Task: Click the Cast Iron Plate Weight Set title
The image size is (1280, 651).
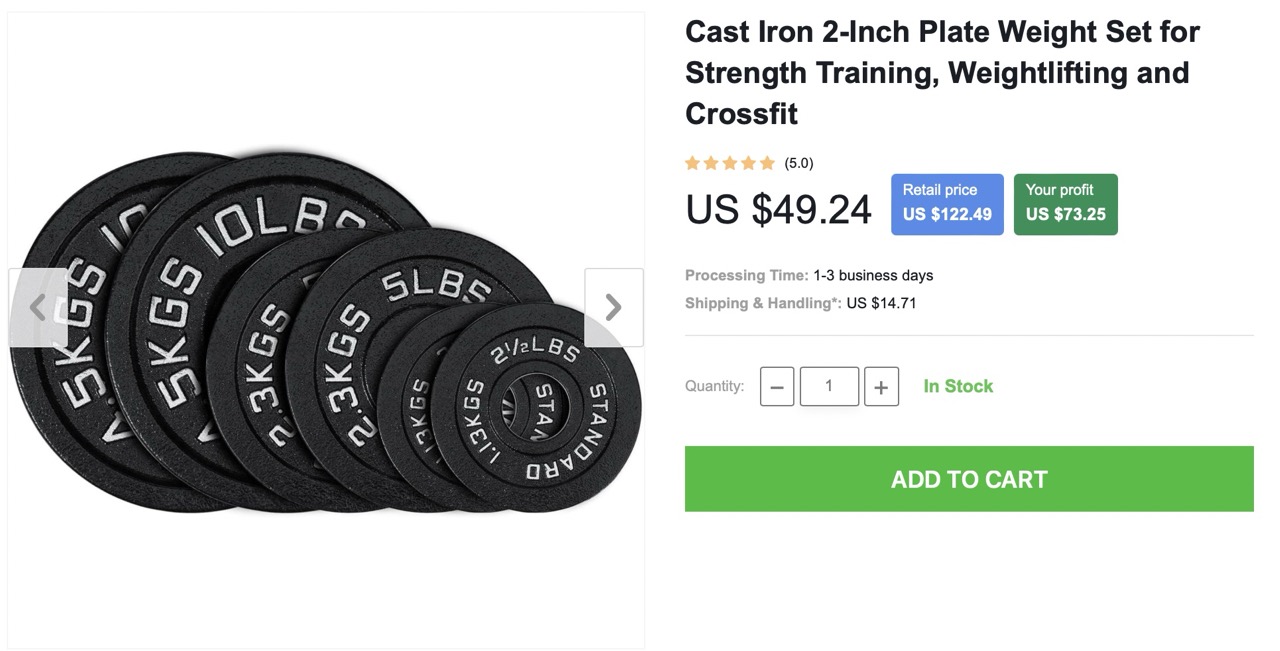Action: (x=941, y=72)
